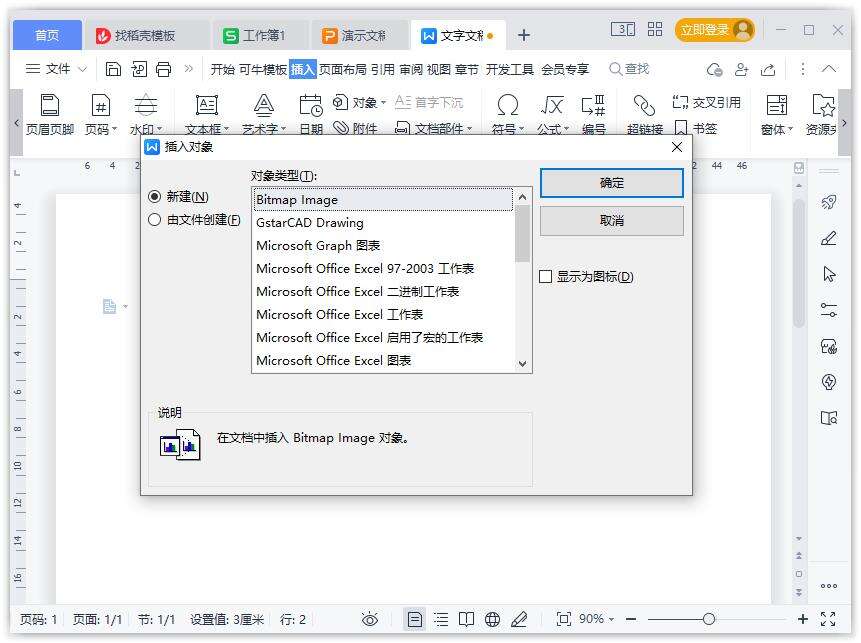861x643 pixels.
Task: Switch to outline view icon in status bar
Action: pyautogui.click(x=441, y=619)
